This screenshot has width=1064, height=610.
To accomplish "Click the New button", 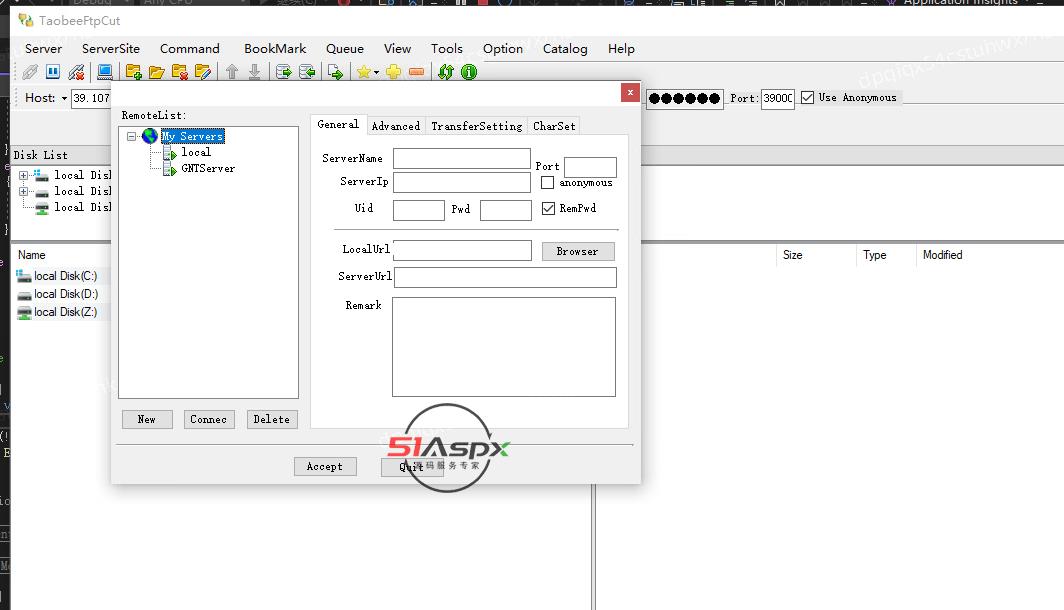I will (147, 419).
